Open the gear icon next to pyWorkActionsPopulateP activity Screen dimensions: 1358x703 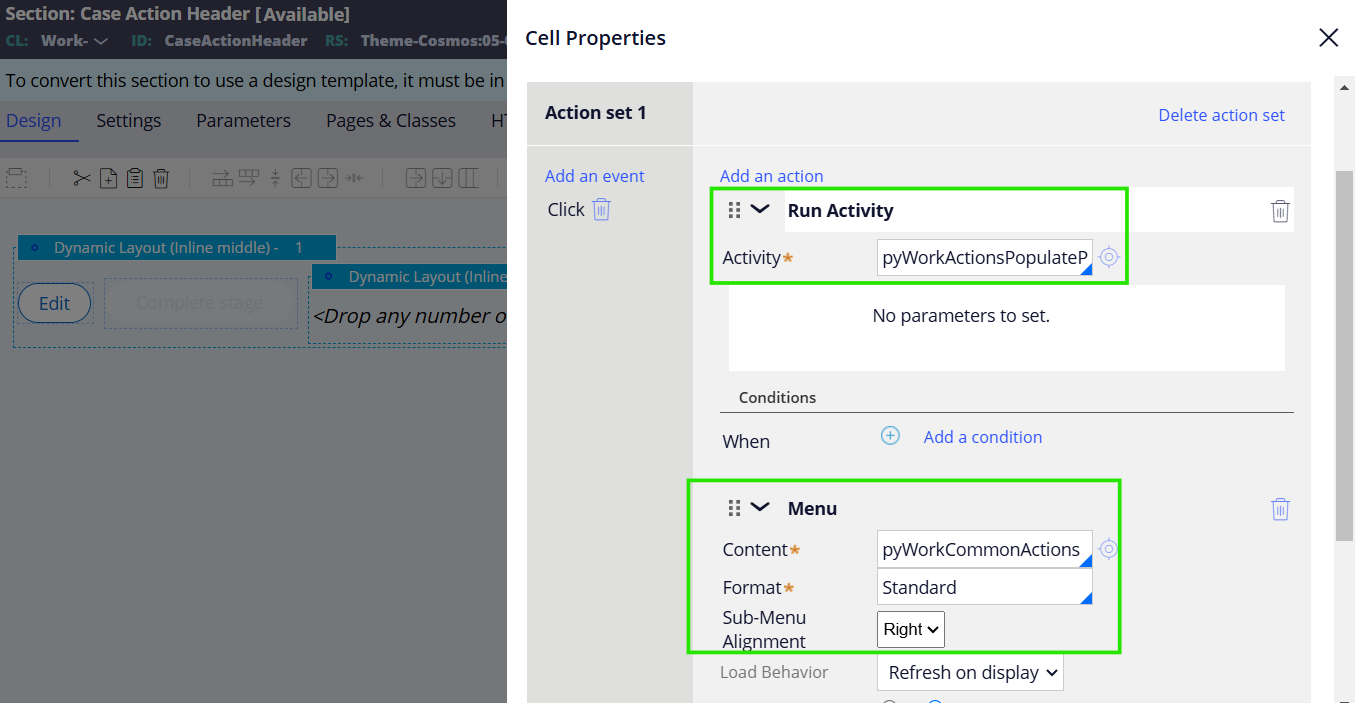tap(1108, 257)
